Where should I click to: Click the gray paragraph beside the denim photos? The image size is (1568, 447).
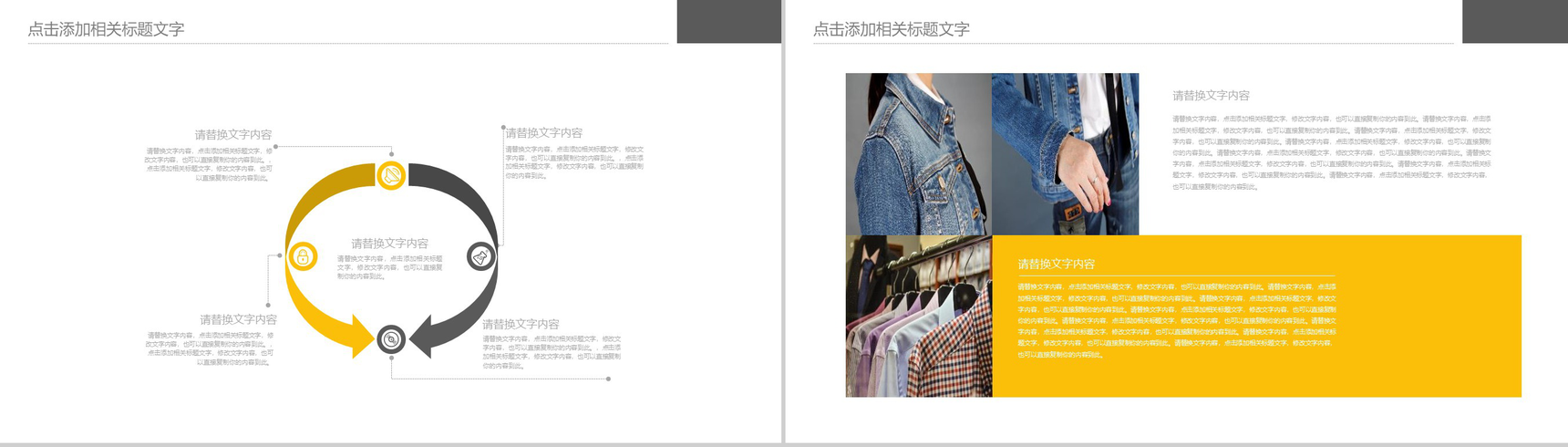click(x=1332, y=152)
